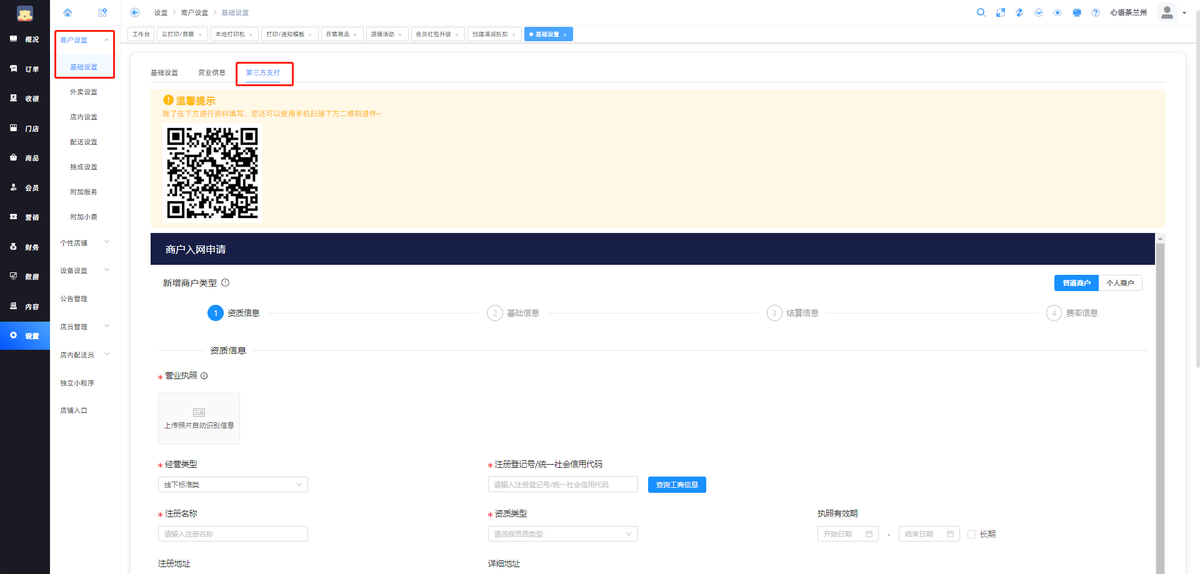This screenshot has height=574, width=1200.
Task: Open 独立小程序 in the submenu
Action: tap(76, 383)
